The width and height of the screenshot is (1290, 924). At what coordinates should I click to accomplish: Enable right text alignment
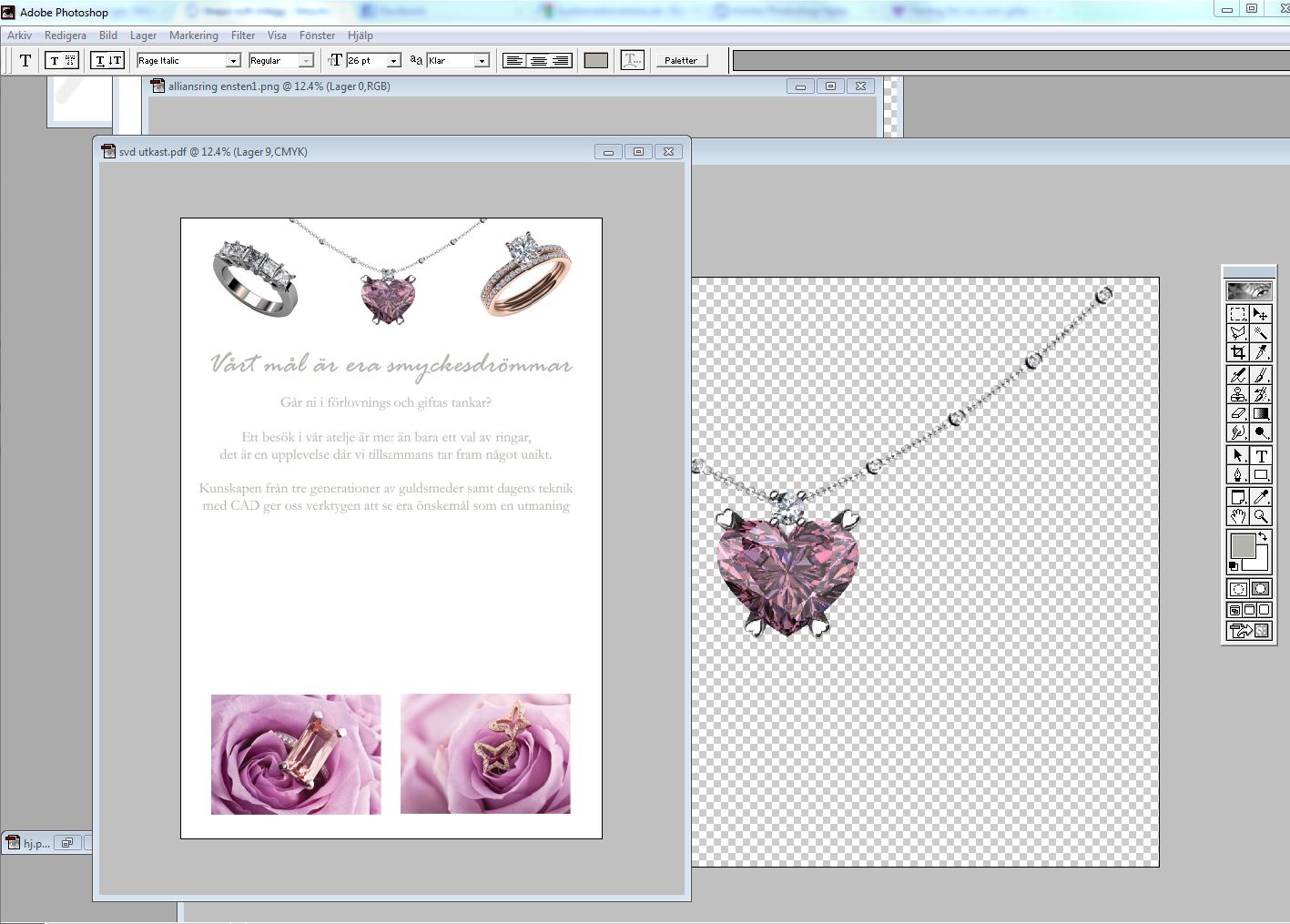561,61
